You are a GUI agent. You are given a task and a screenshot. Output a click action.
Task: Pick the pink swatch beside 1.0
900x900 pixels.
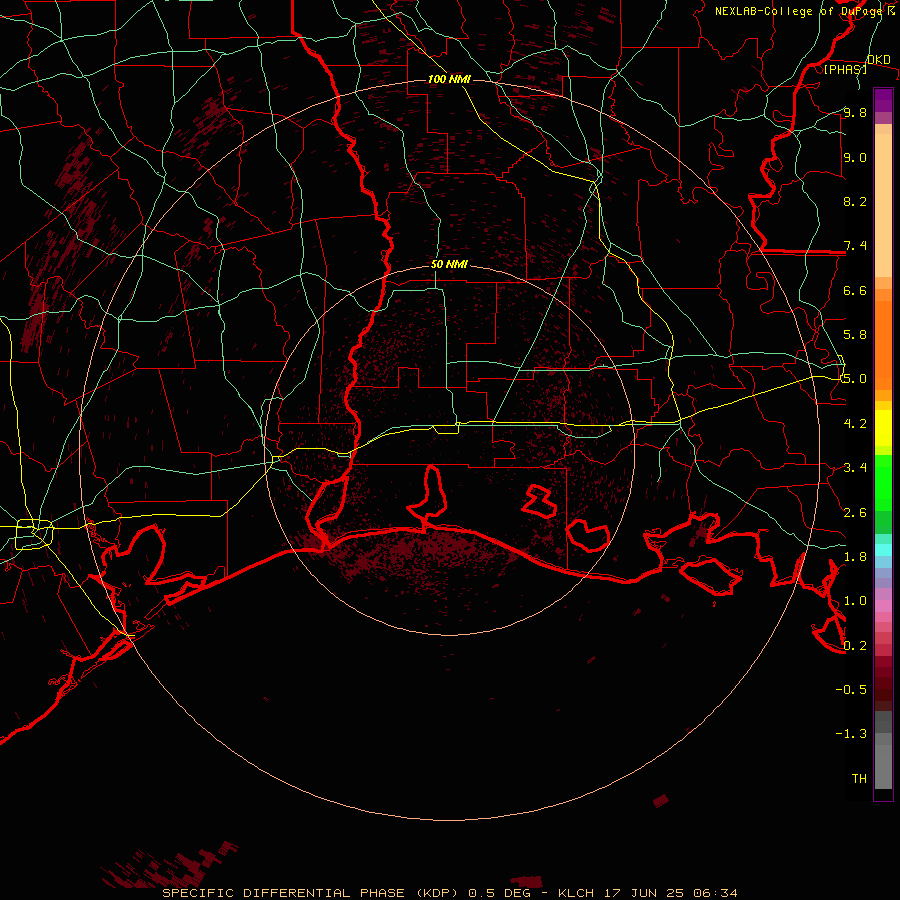coord(883,604)
